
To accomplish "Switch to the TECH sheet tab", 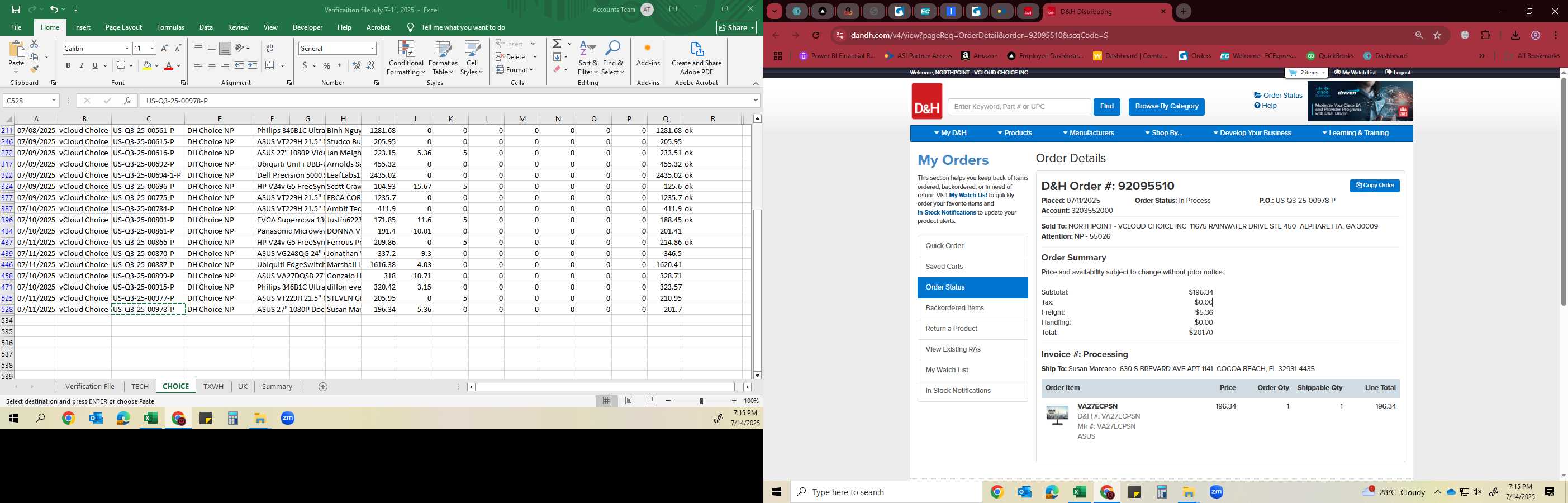I will [139, 387].
